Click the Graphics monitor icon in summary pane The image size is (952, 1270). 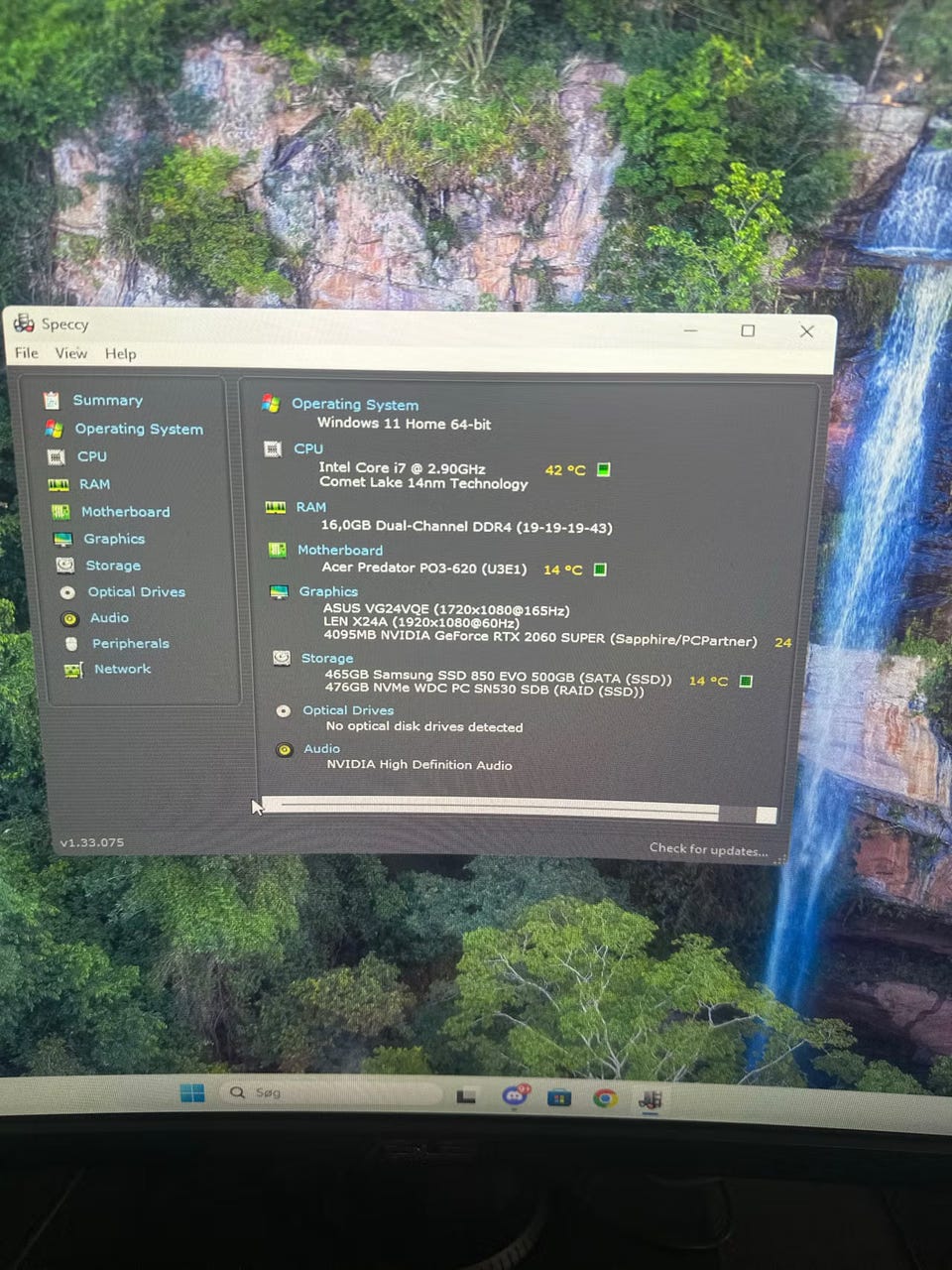[279, 591]
